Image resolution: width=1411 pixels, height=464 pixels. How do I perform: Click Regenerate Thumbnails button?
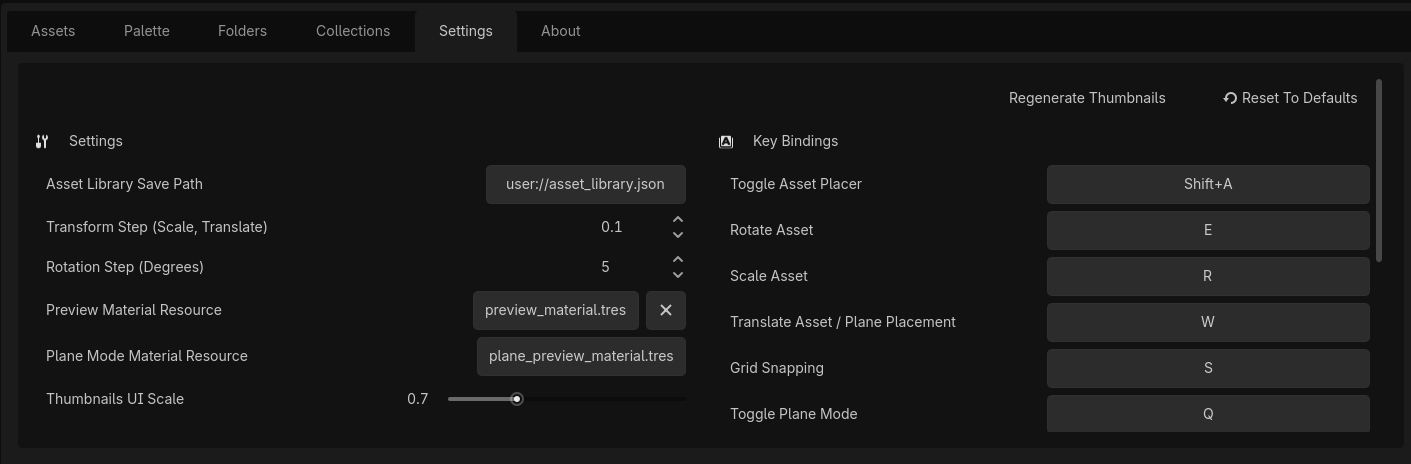[x=1087, y=98]
